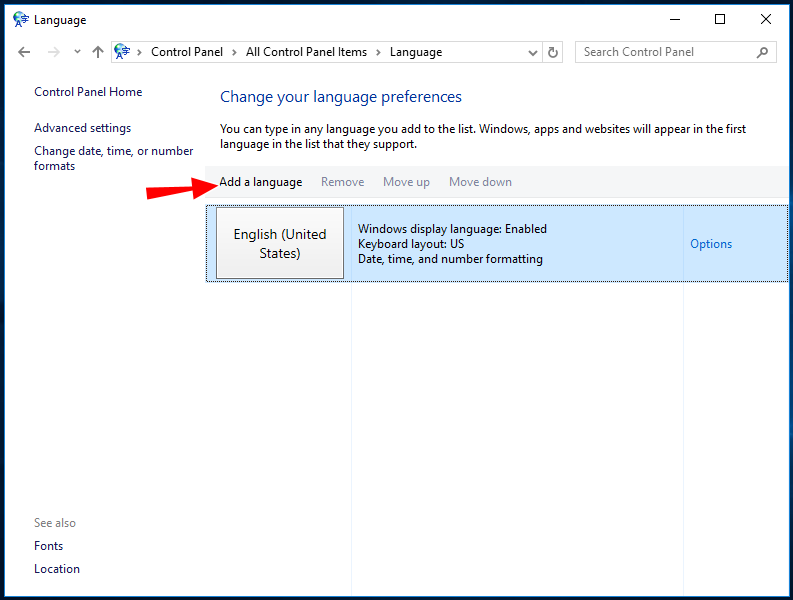The width and height of the screenshot is (793, 600).
Task: Open Change date, time, or number formats
Action: pyautogui.click(x=113, y=158)
